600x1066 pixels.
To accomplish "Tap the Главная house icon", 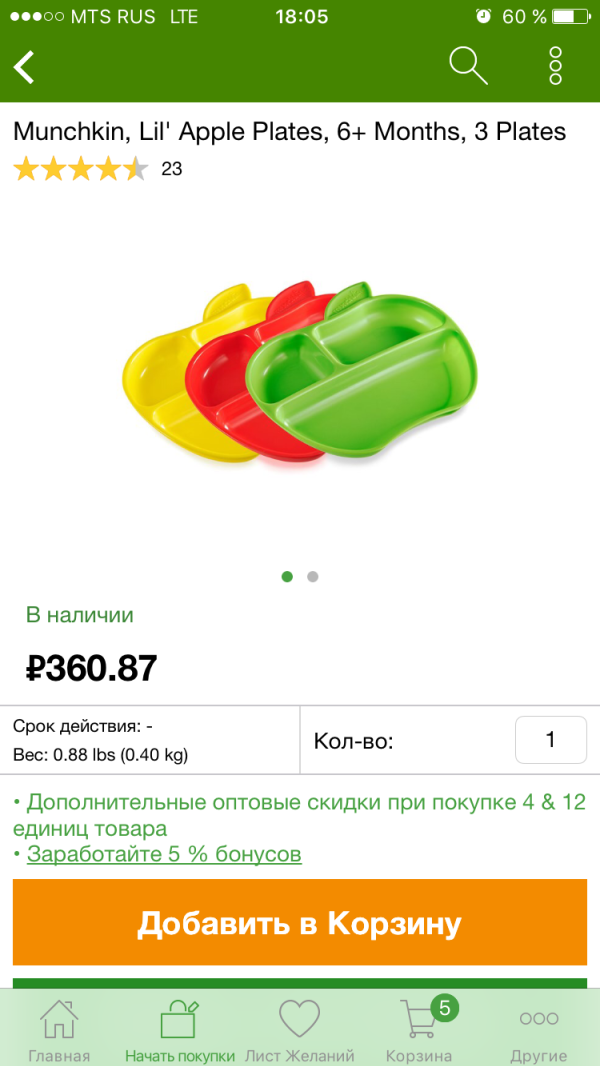I will (58, 1020).
